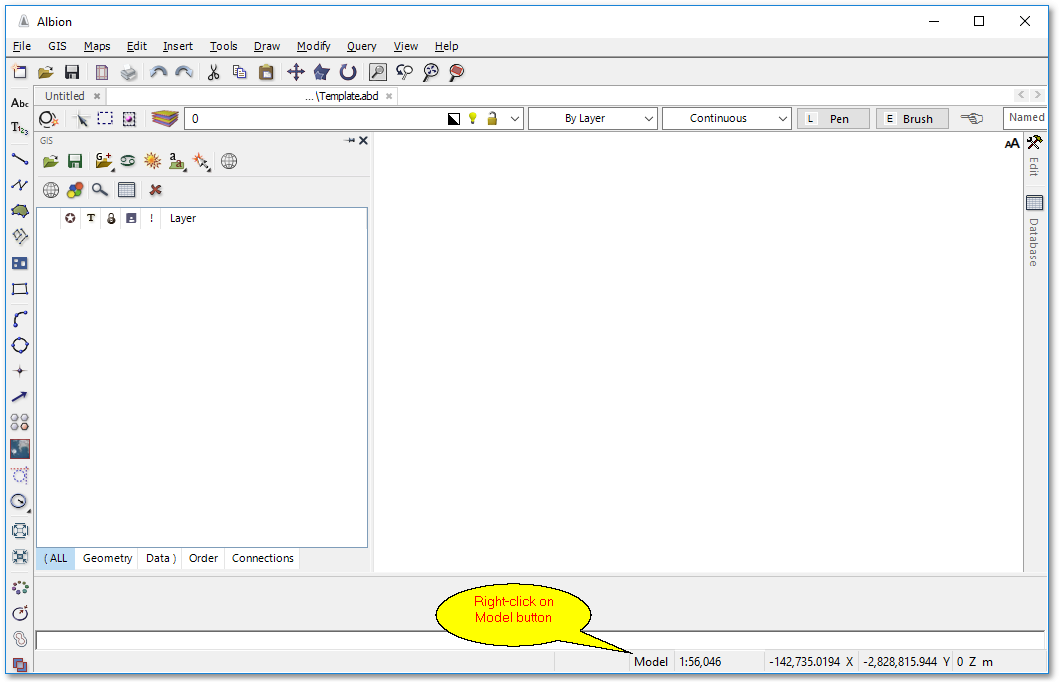1060x685 pixels.
Task: Open the By Layer dropdown
Action: pos(592,118)
